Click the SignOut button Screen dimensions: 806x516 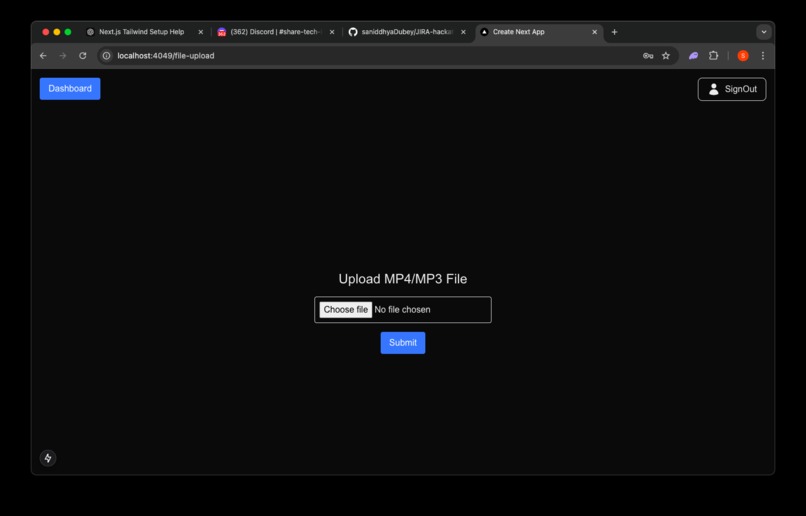tap(732, 89)
